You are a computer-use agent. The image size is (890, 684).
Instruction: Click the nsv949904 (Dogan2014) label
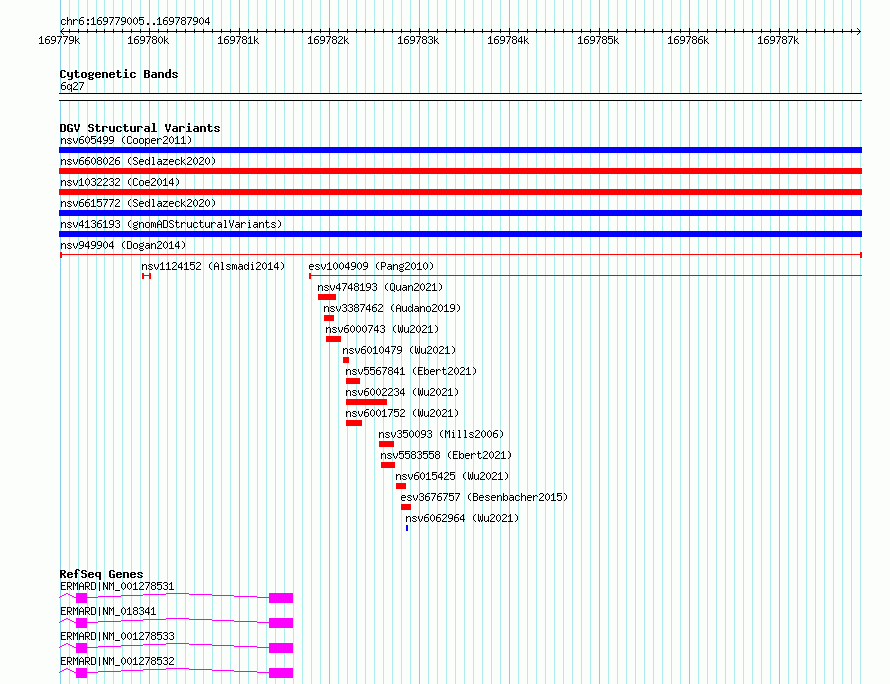pos(123,245)
